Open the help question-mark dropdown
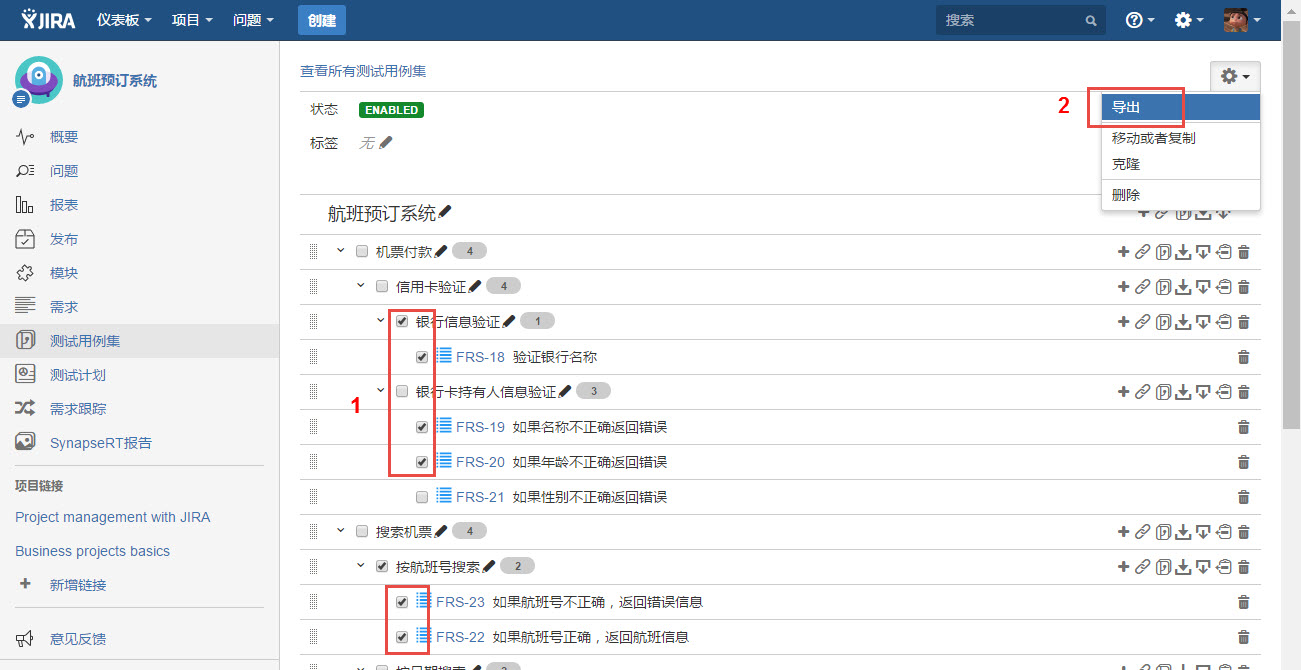 tap(1140, 20)
